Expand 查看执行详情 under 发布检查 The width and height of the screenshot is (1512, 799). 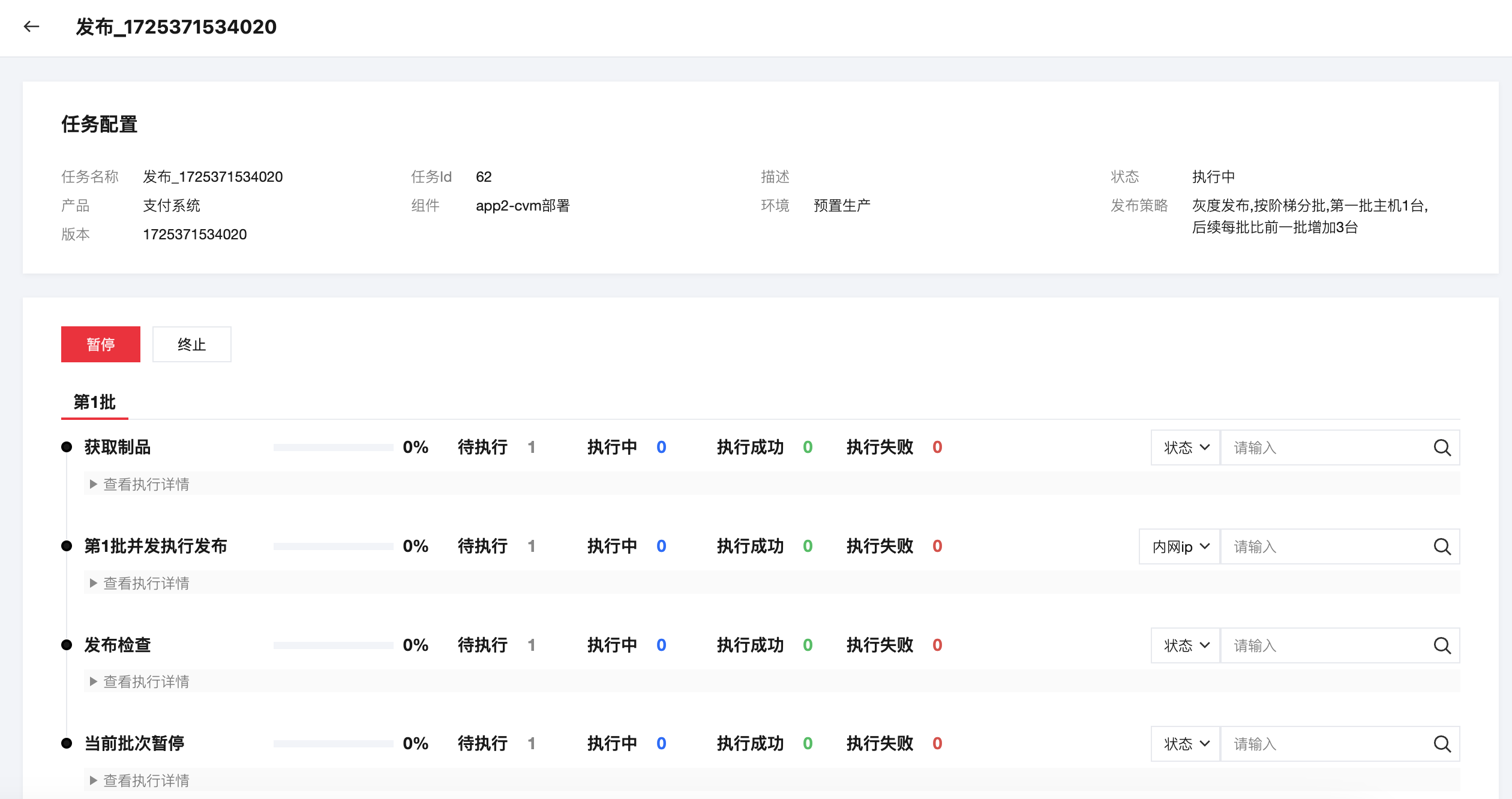[x=139, y=681]
